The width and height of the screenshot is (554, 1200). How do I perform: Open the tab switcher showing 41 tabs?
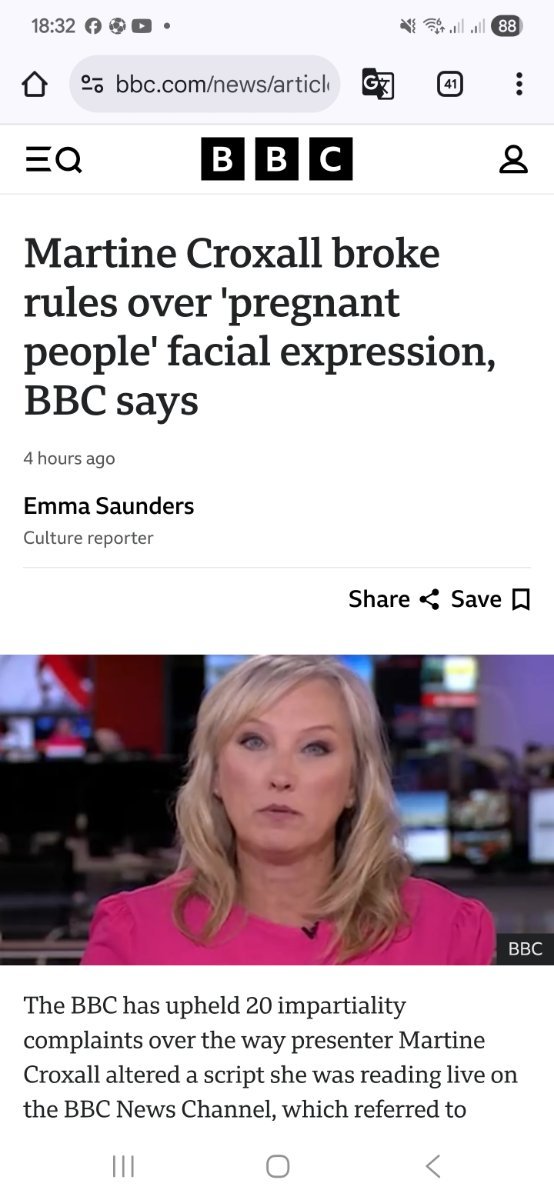pos(450,84)
